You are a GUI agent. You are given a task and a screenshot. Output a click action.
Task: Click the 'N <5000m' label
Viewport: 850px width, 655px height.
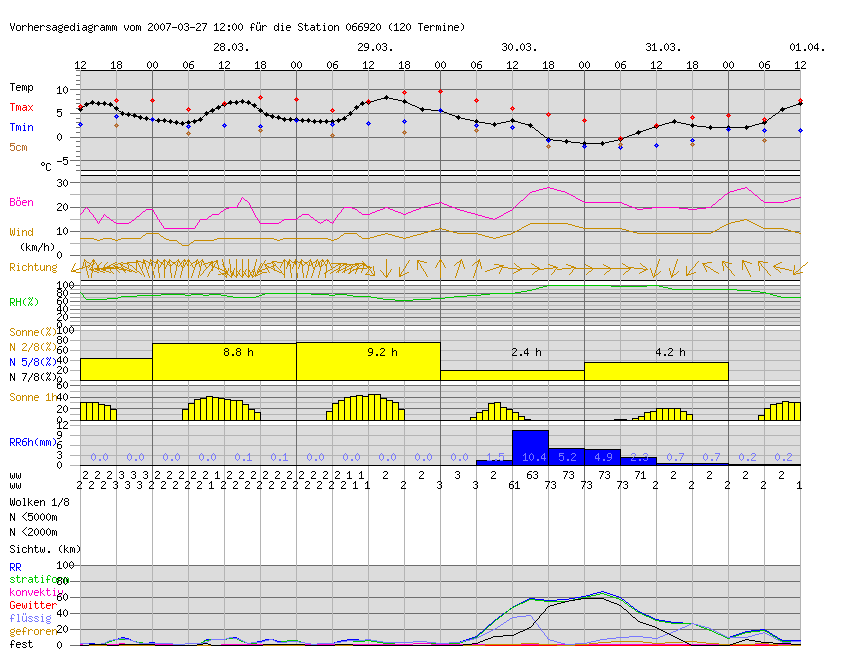(33, 517)
